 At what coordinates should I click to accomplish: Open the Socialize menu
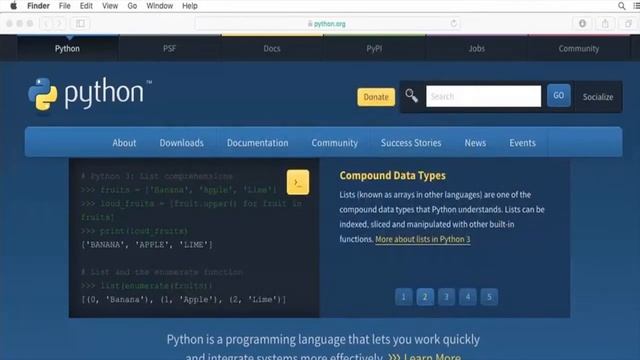pyautogui.click(x=598, y=97)
